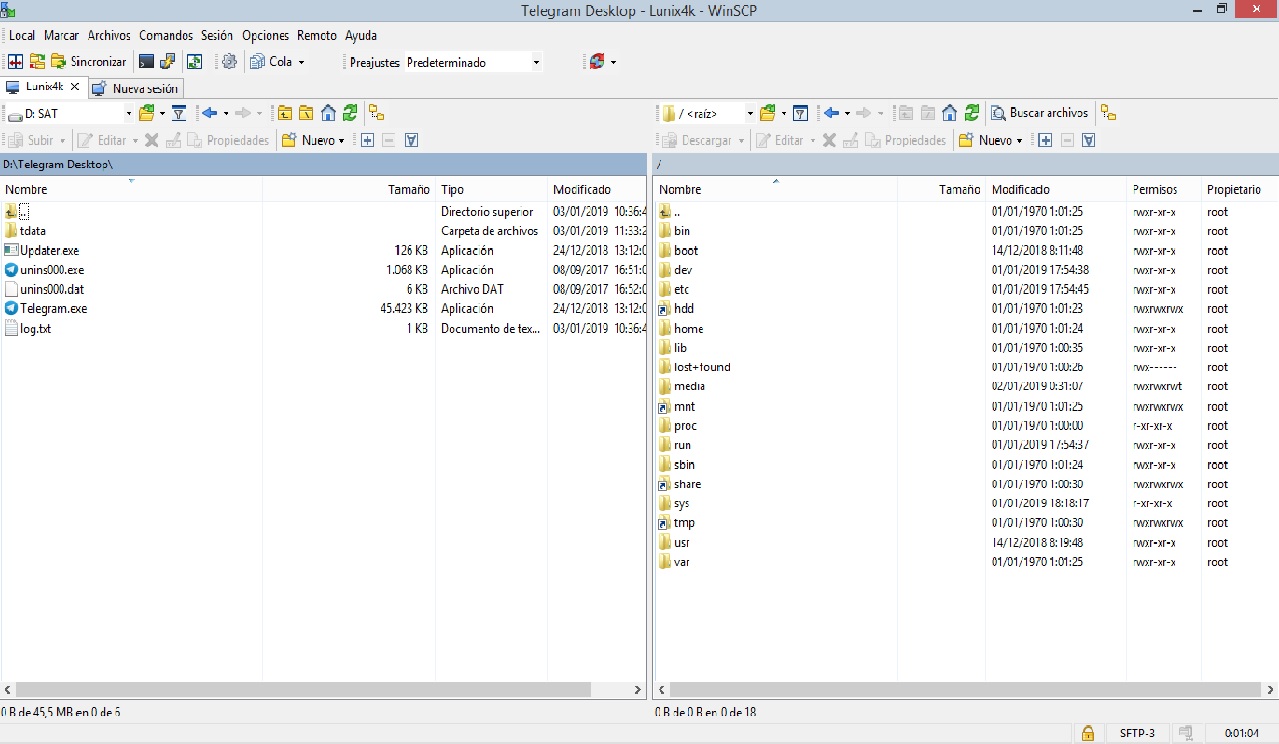Sort remote files by Permisos column
The image size is (1279, 744).
(1155, 189)
